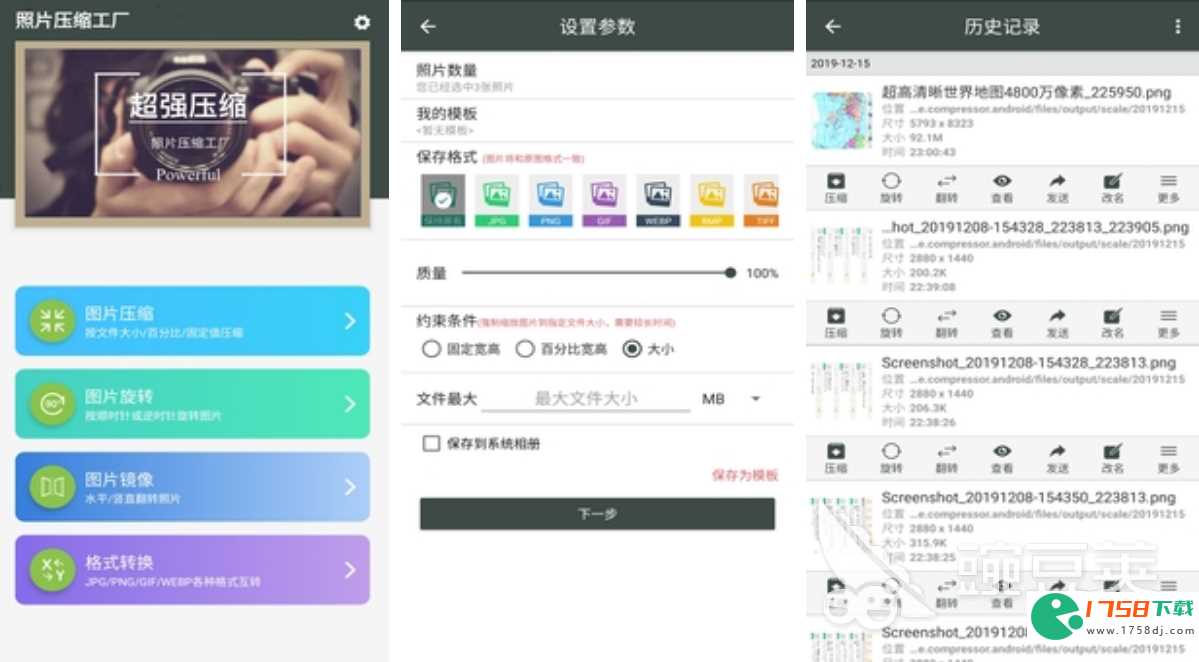Choose GIF as the save format

point(604,200)
